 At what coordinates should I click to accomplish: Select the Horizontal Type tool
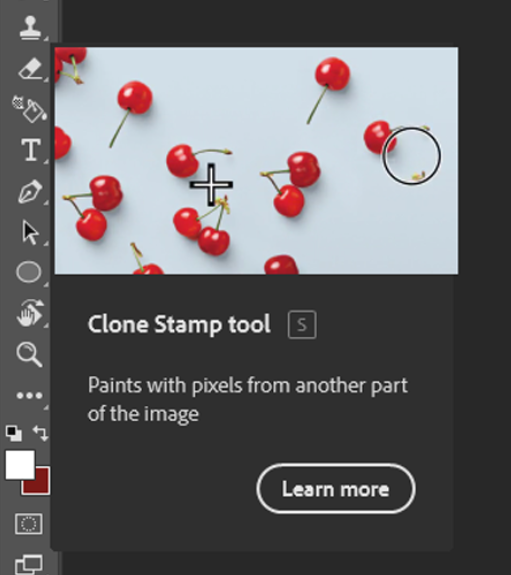coord(31,150)
